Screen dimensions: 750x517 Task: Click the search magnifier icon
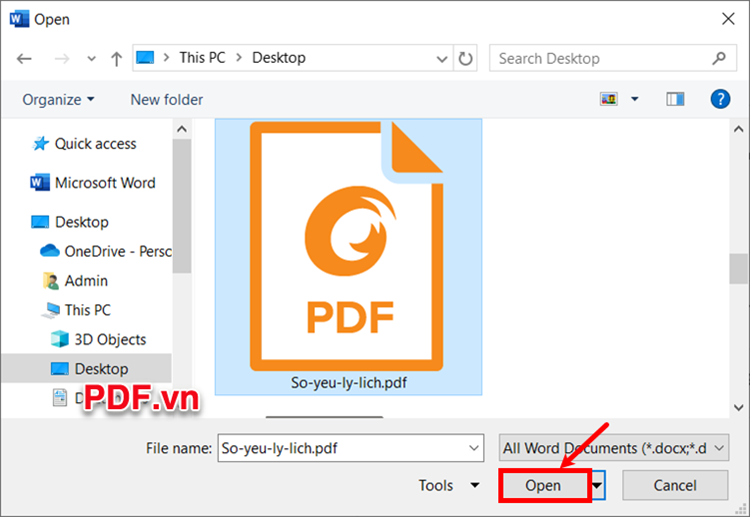[719, 58]
